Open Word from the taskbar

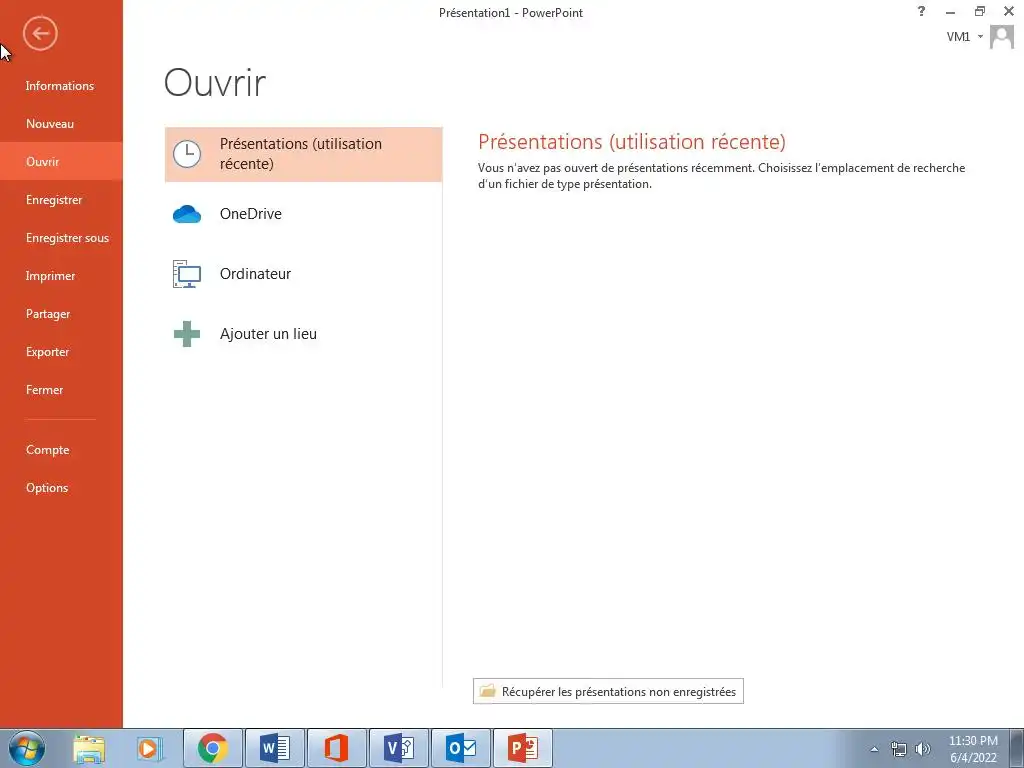point(274,748)
